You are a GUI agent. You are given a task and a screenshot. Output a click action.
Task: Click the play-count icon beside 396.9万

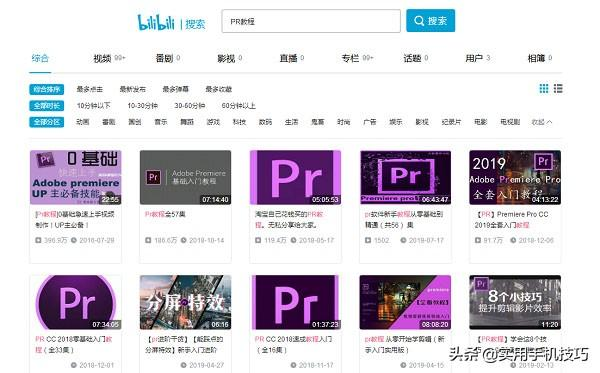[38, 240]
